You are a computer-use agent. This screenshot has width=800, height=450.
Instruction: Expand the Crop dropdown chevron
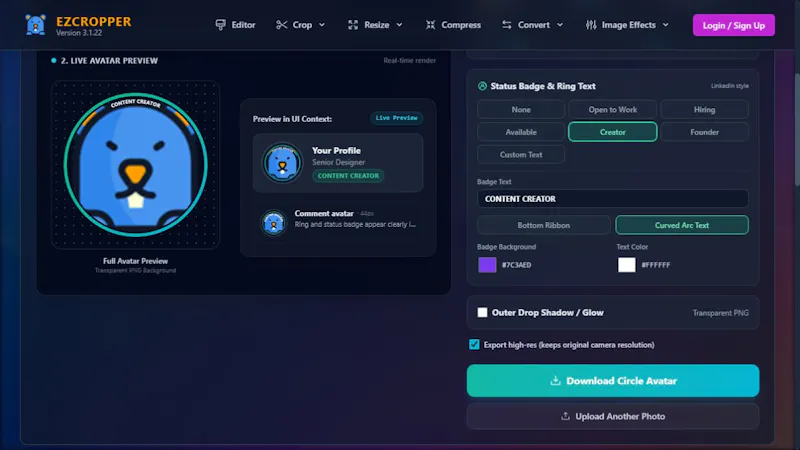coord(322,25)
